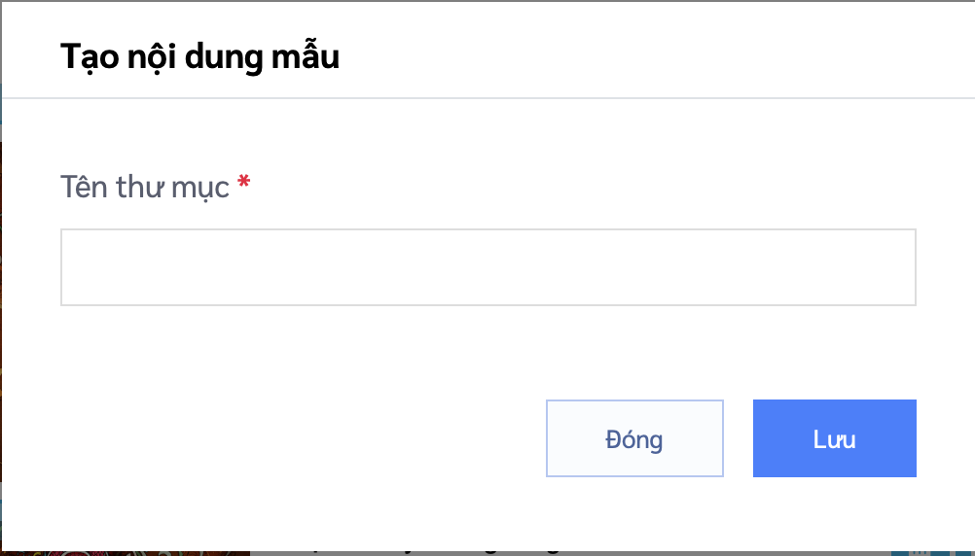Focus the empty folder name input box
Viewport: 977px width, 556px height.
(488, 267)
